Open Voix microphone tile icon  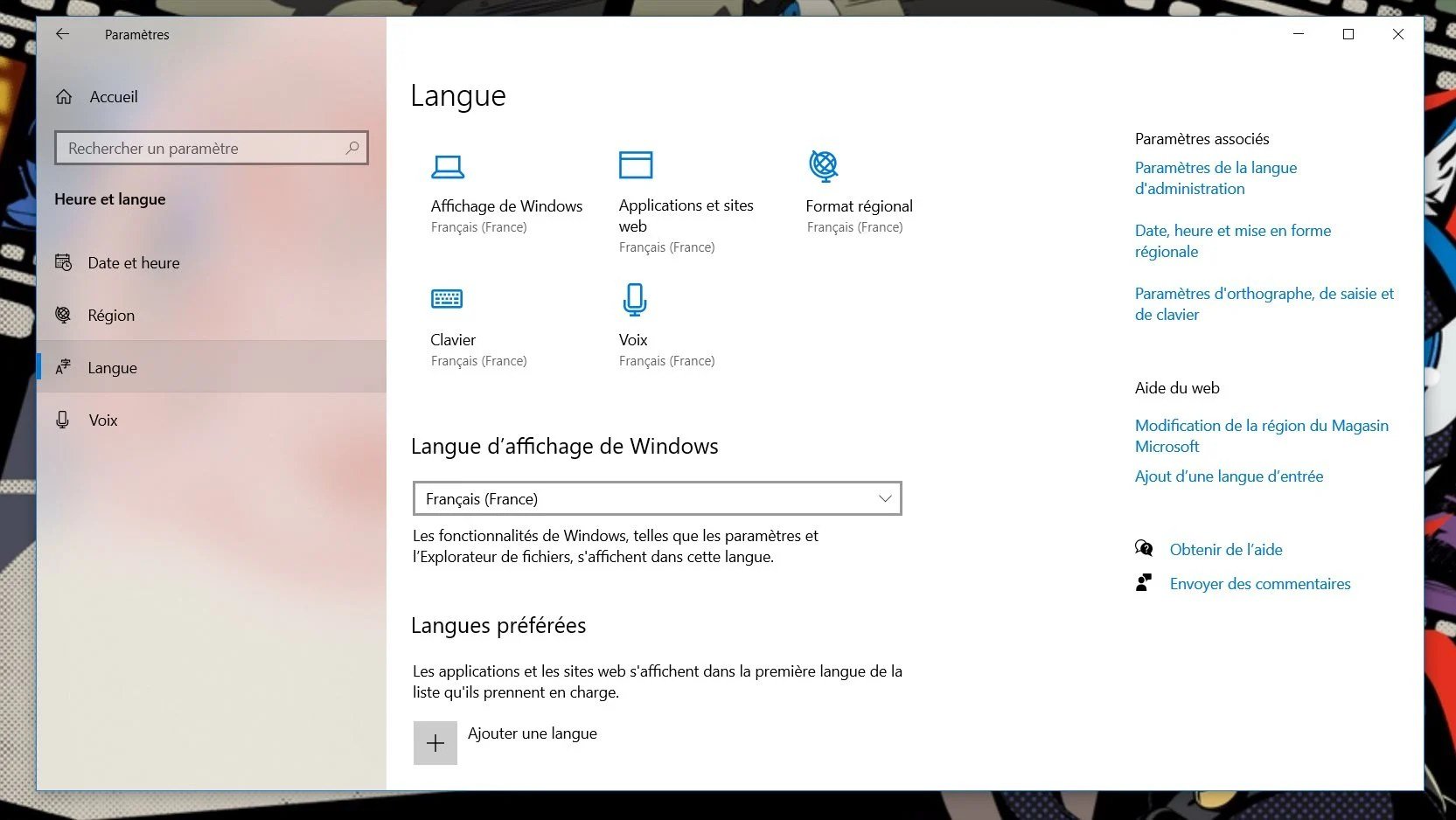[635, 300]
